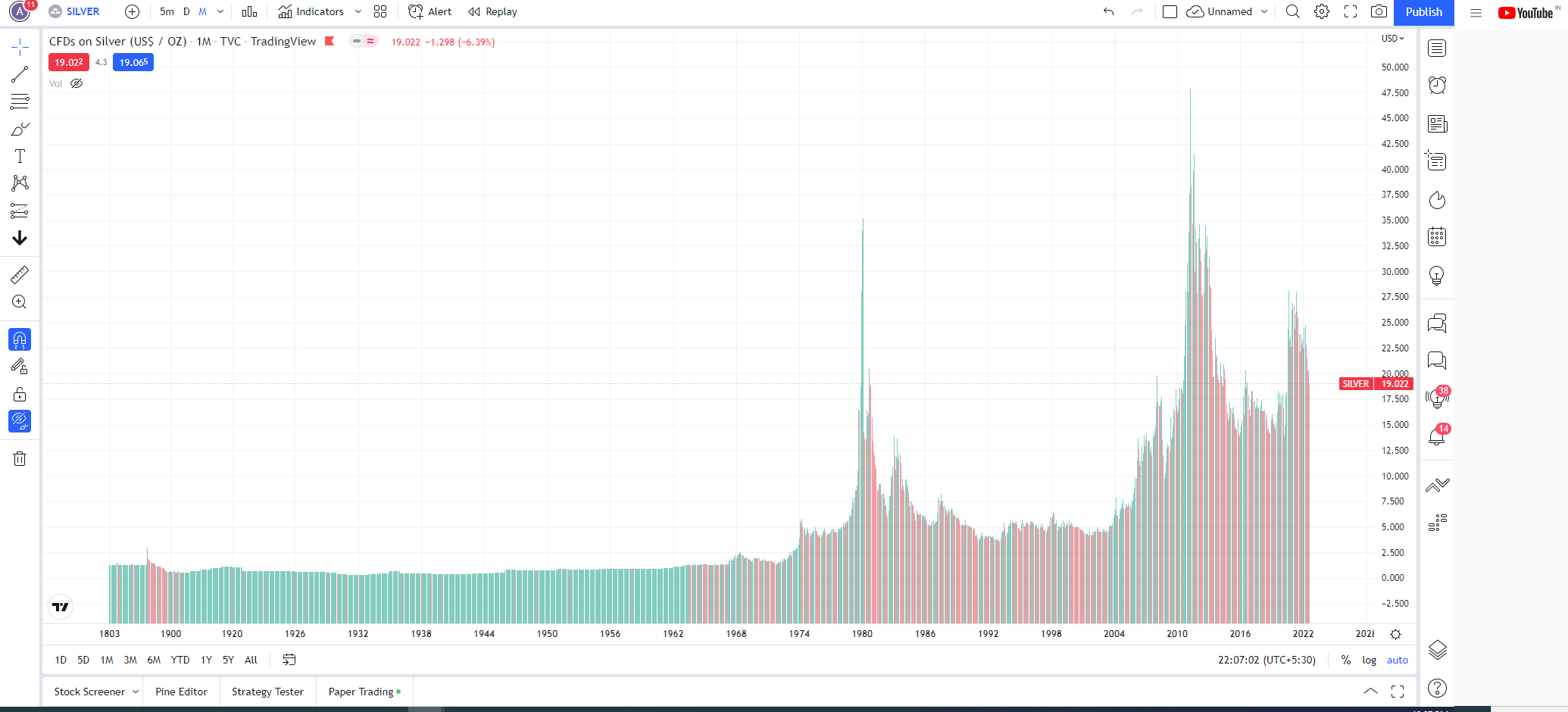This screenshot has height=712, width=1568.
Task: Toggle log scale mode
Action: 1369,660
